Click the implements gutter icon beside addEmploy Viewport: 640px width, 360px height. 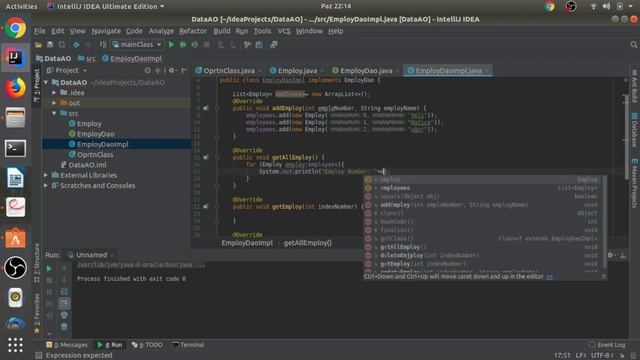pos(206,108)
